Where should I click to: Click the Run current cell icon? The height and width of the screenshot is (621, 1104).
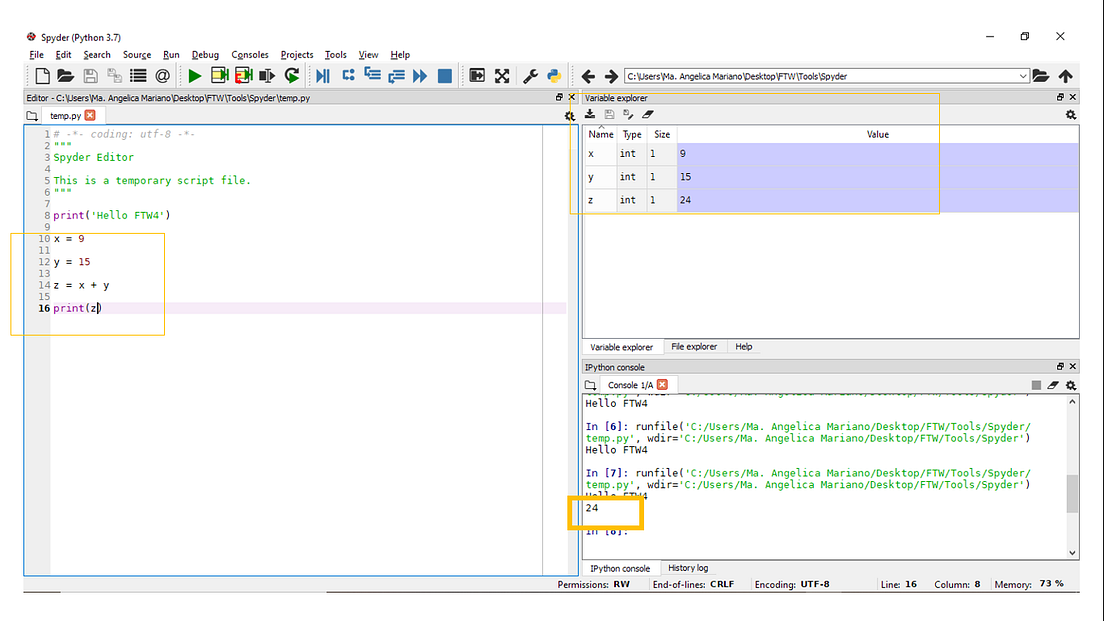[219, 76]
